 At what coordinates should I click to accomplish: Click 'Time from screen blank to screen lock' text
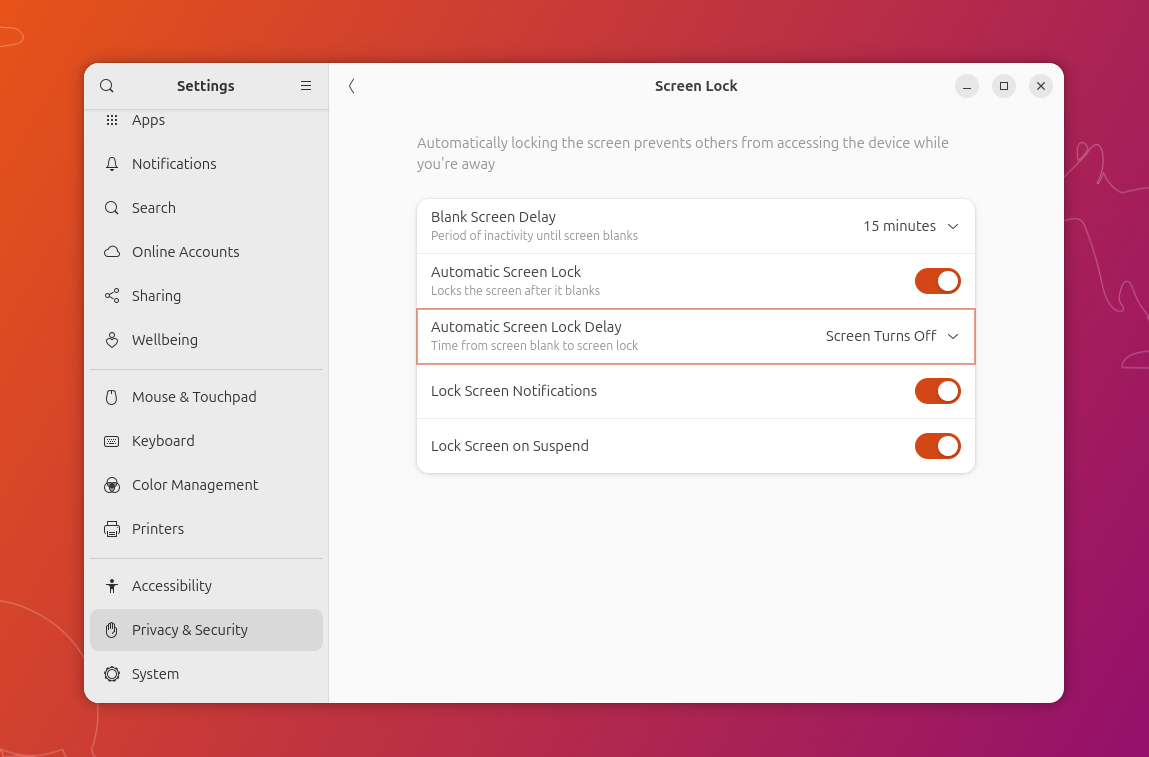click(534, 346)
